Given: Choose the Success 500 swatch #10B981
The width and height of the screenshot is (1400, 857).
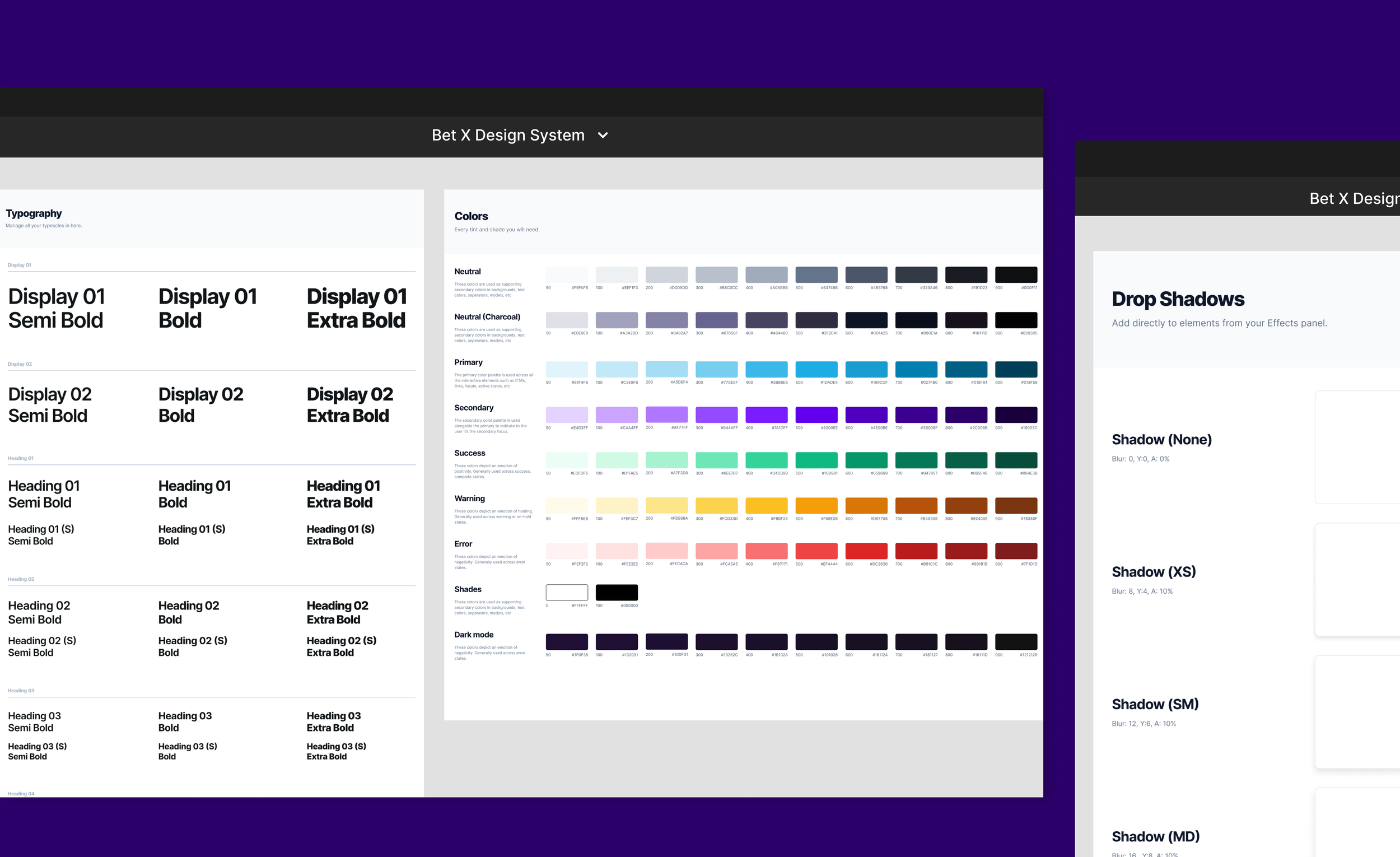Looking at the screenshot, I should coord(816,460).
